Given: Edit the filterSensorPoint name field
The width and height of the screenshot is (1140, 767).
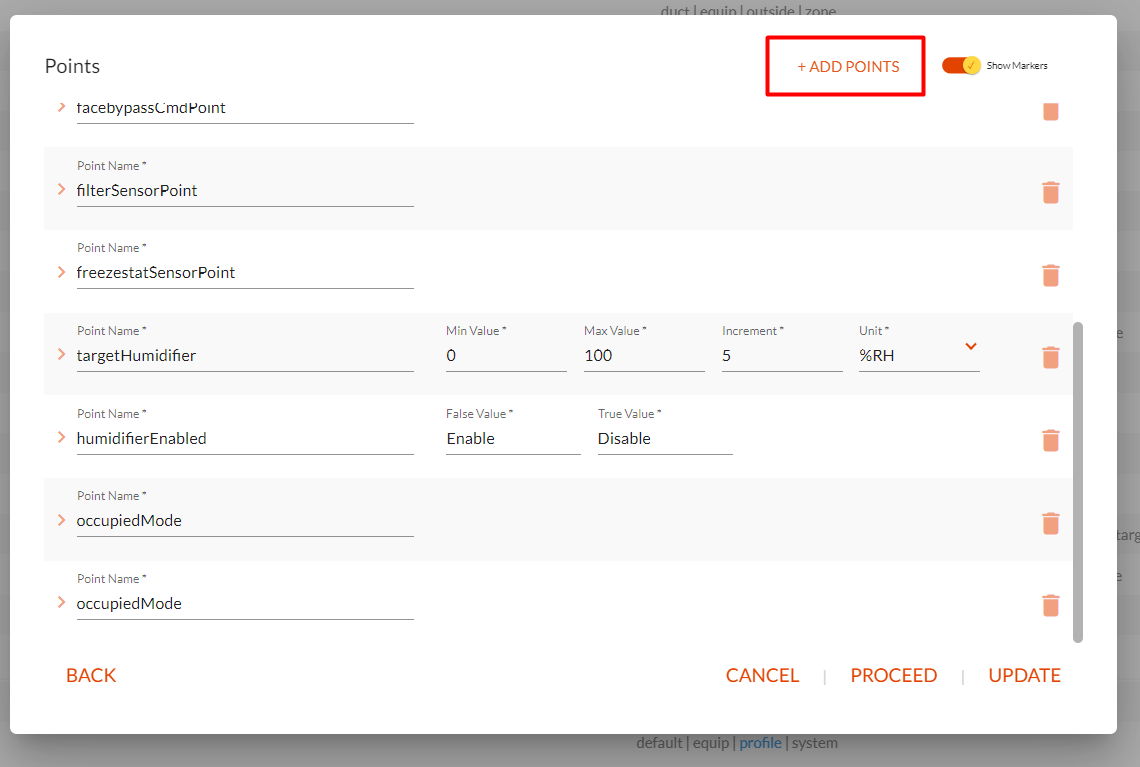Looking at the screenshot, I should pyautogui.click(x=245, y=191).
